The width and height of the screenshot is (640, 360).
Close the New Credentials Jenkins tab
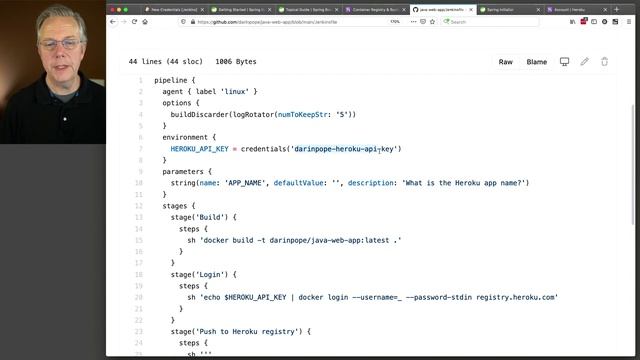coord(202,9)
